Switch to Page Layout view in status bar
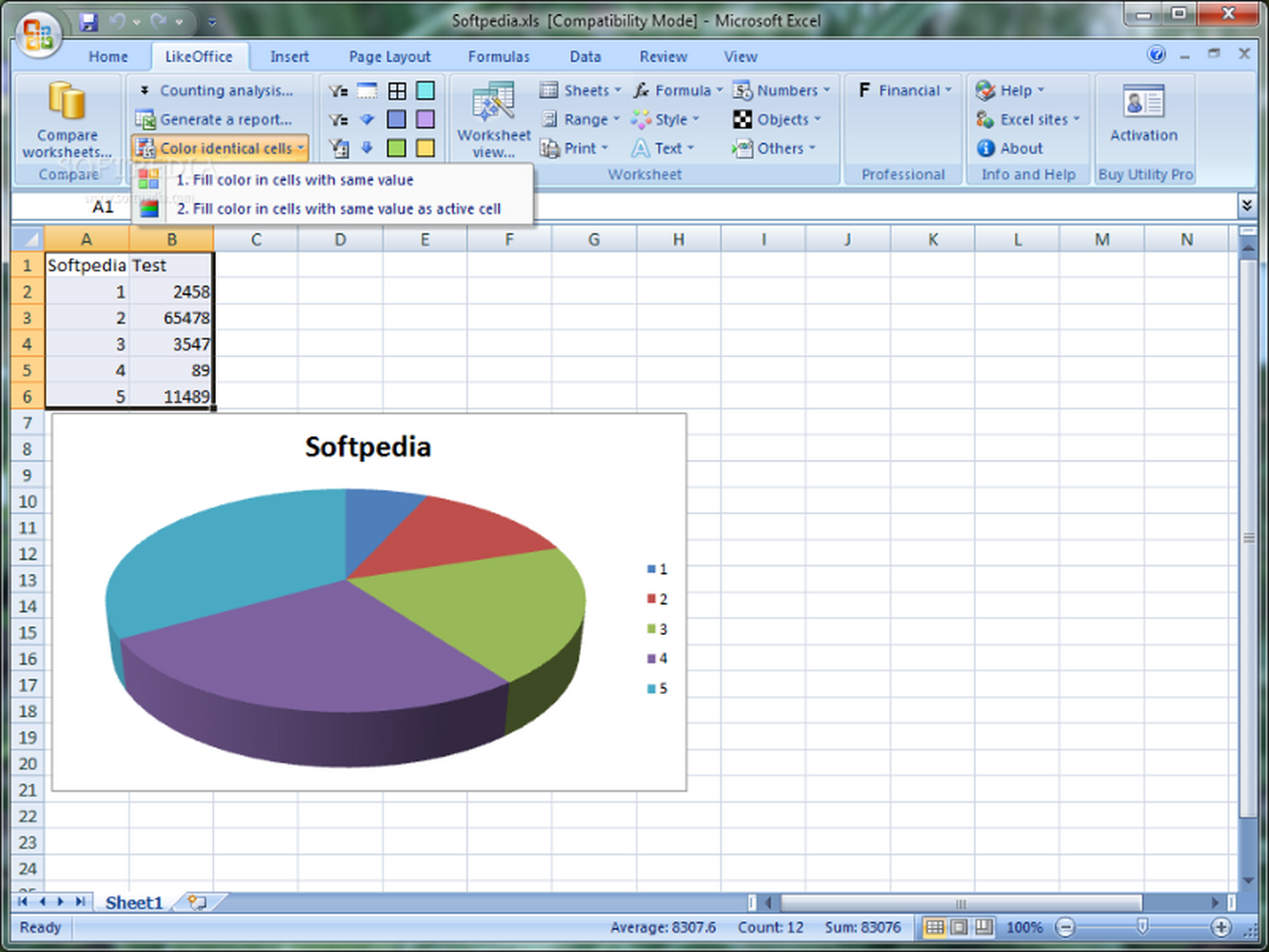Image resolution: width=1269 pixels, height=952 pixels. 960,927
